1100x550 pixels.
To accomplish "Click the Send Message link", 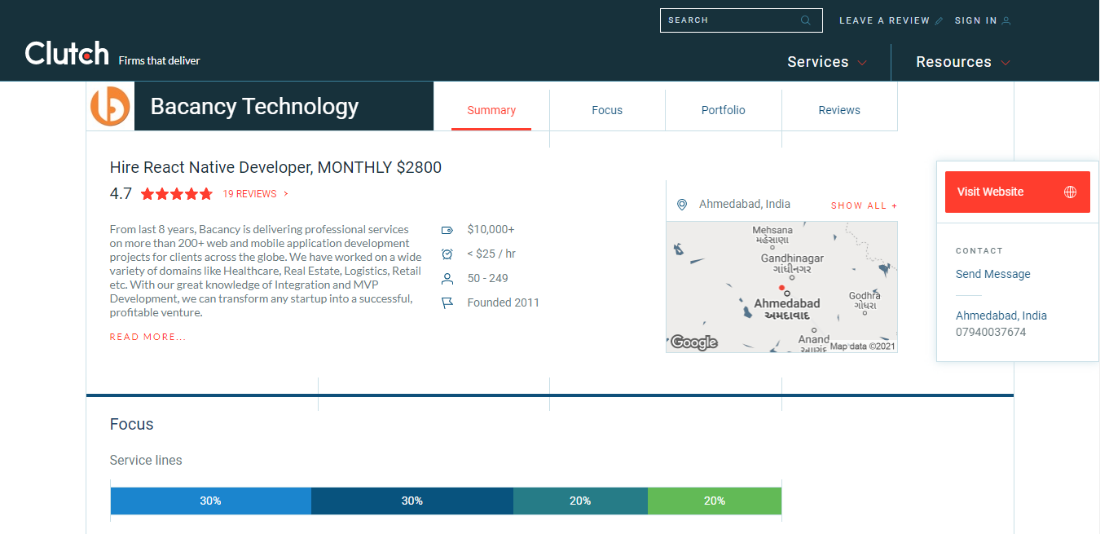I will tap(993, 274).
